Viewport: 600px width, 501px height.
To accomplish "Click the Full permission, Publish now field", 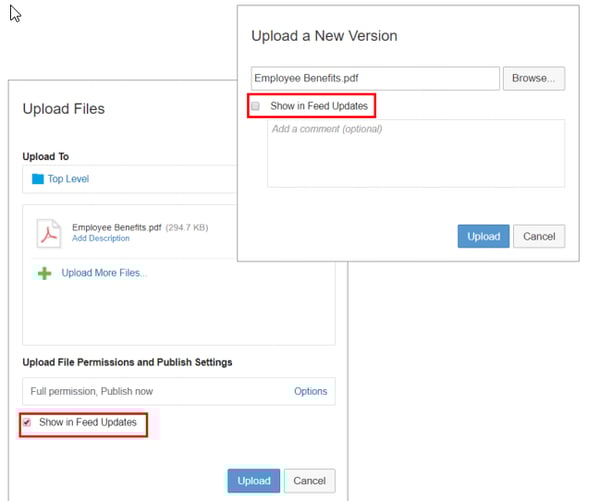I will tap(150, 391).
